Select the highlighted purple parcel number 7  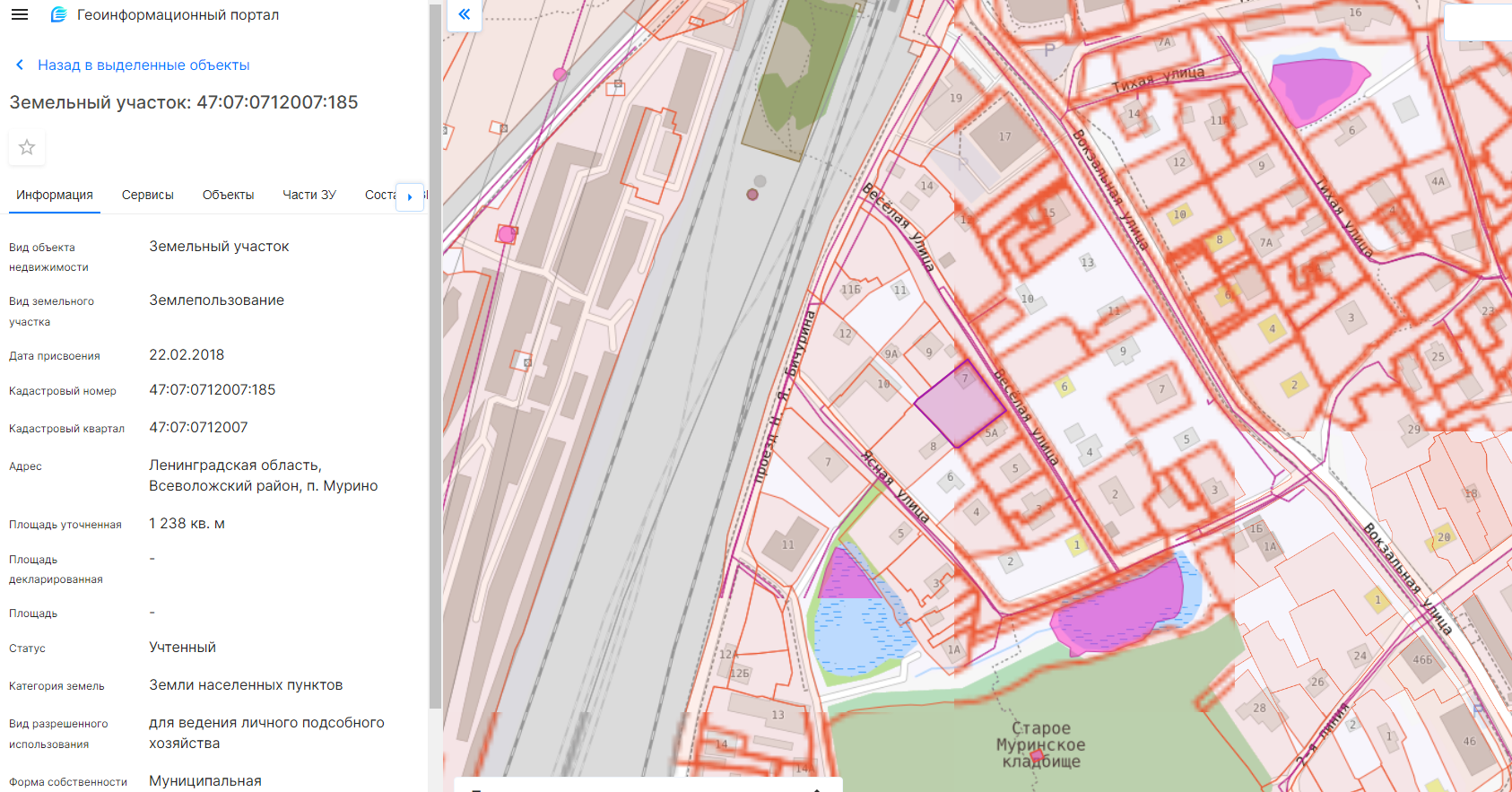pos(959,405)
